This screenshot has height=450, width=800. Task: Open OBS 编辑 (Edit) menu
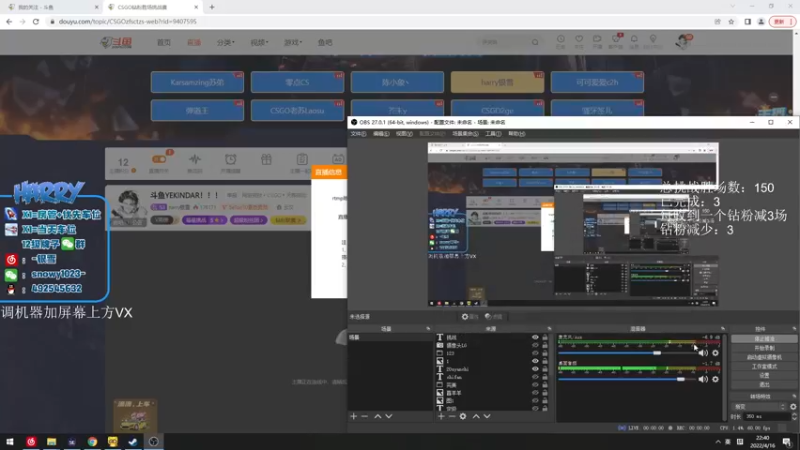click(x=381, y=134)
